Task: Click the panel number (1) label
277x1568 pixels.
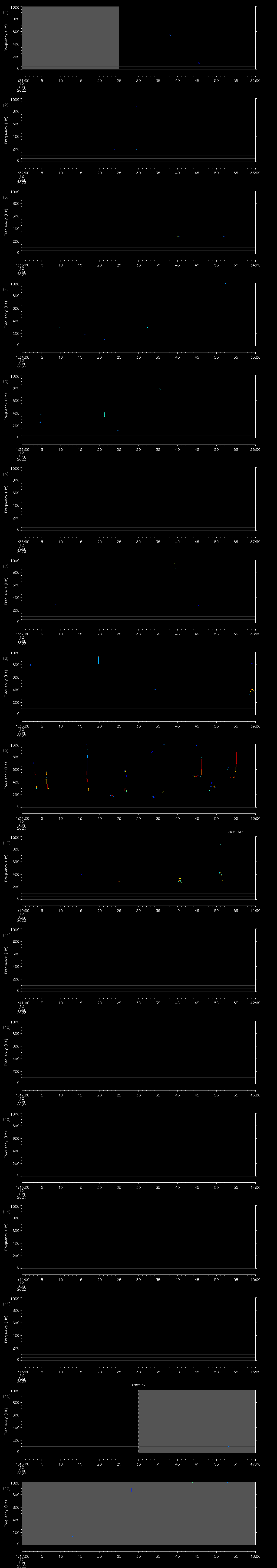Action: point(5,12)
